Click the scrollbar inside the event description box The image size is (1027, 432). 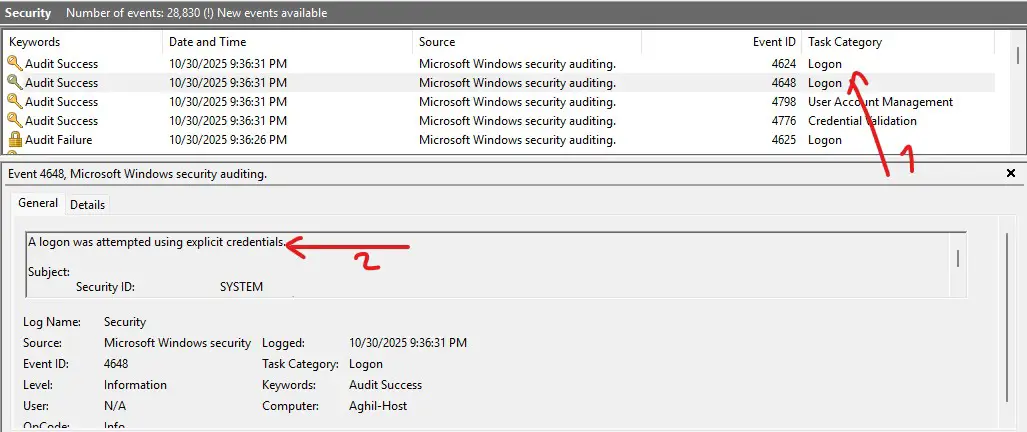(957, 259)
